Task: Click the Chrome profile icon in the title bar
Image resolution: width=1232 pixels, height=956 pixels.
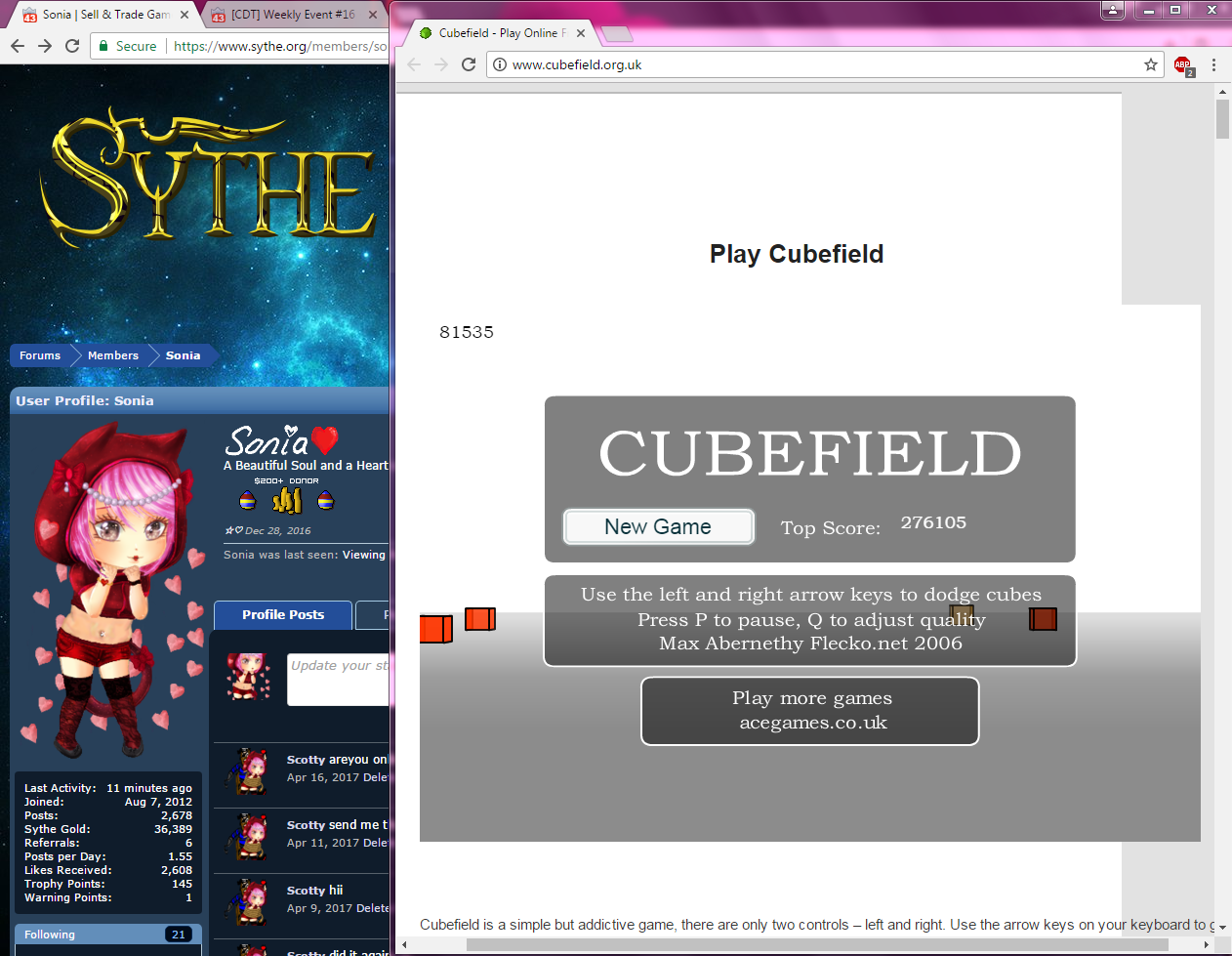Action: (1113, 10)
